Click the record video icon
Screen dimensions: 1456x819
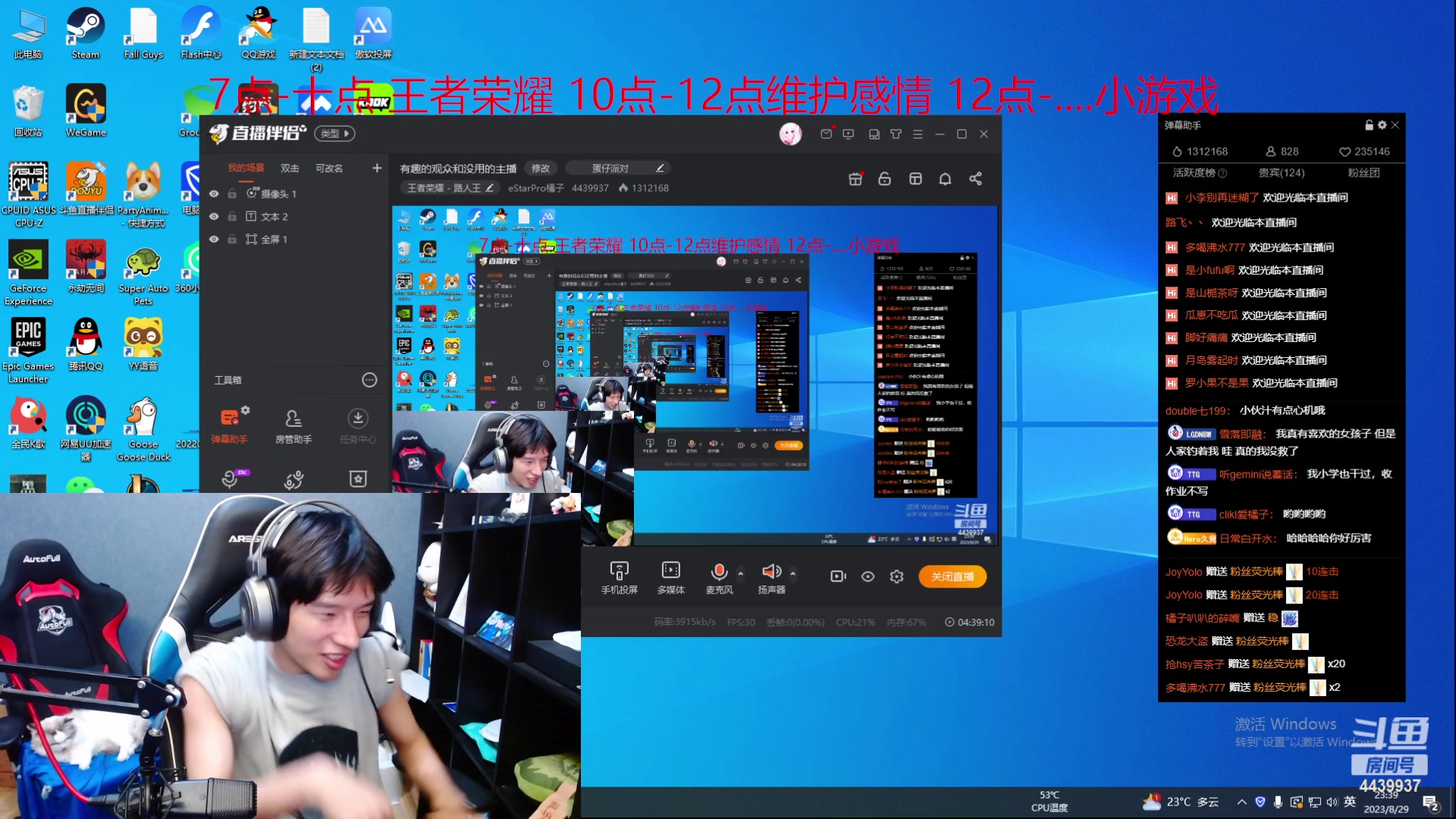(838, 576)
